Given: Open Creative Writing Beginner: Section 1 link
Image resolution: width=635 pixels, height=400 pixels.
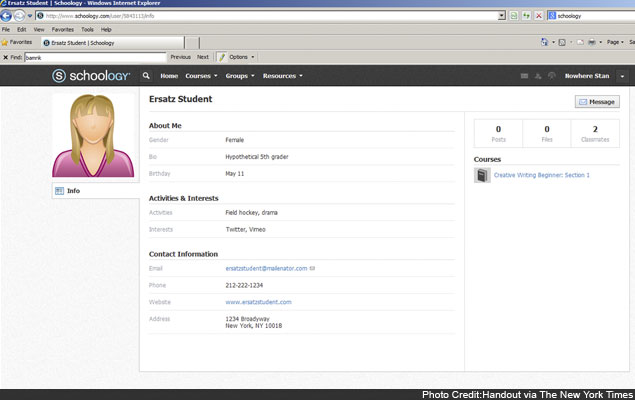Looking at the screenshot, I should pyautogui.click(x=541, y=175).
